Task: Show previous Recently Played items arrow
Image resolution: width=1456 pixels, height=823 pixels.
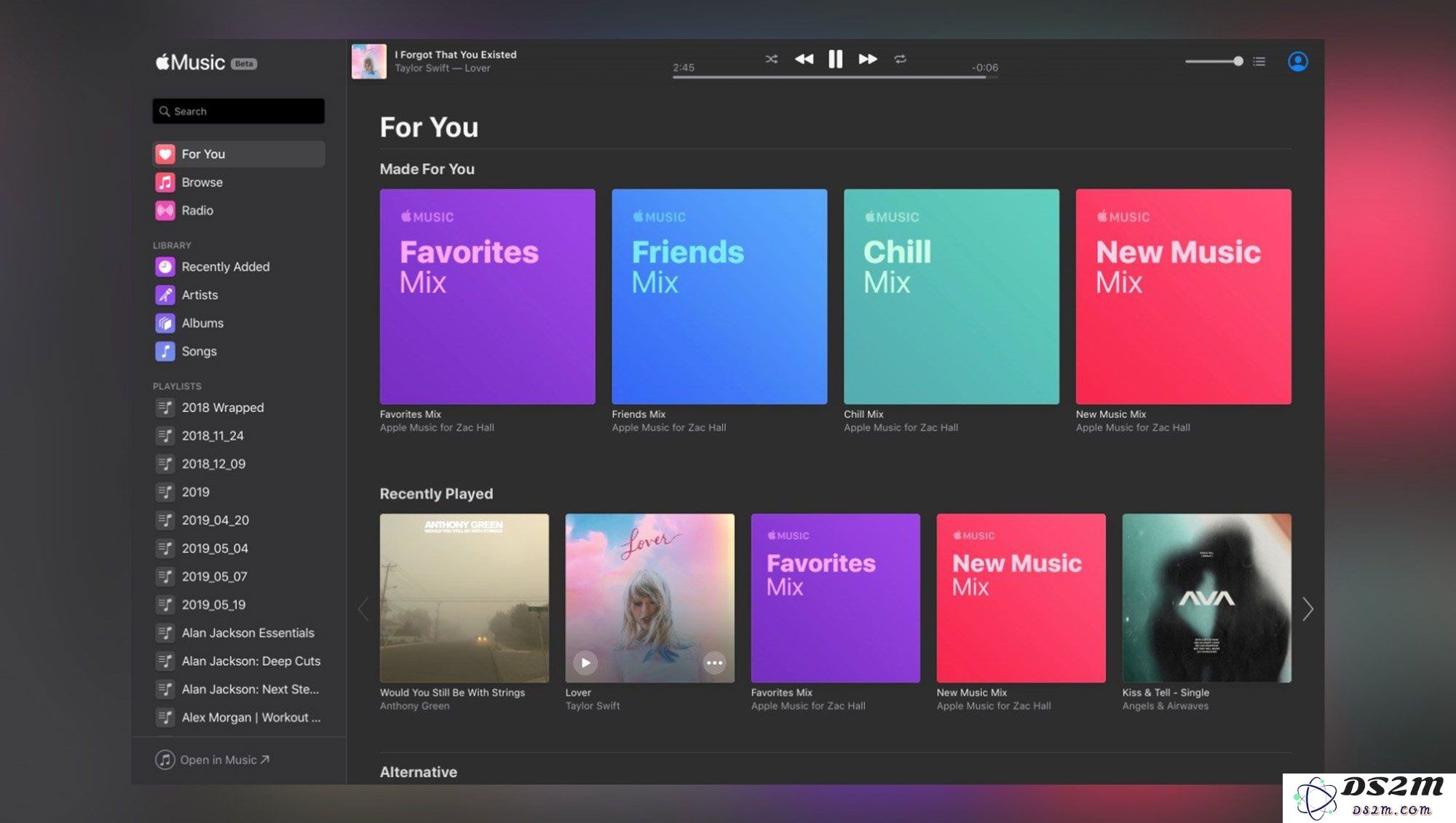Action: click(x=363, y=609)
